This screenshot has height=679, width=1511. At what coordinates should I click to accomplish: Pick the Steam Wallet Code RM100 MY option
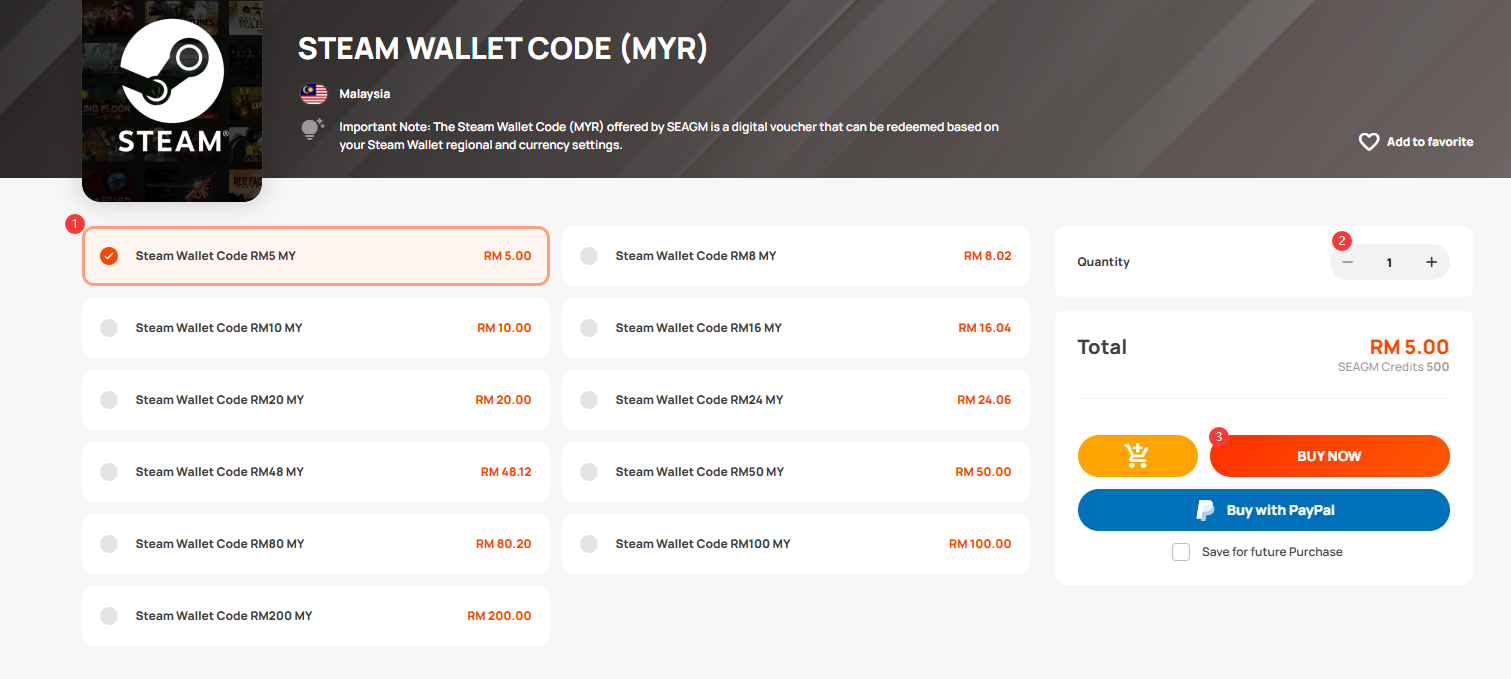point(796,544)
